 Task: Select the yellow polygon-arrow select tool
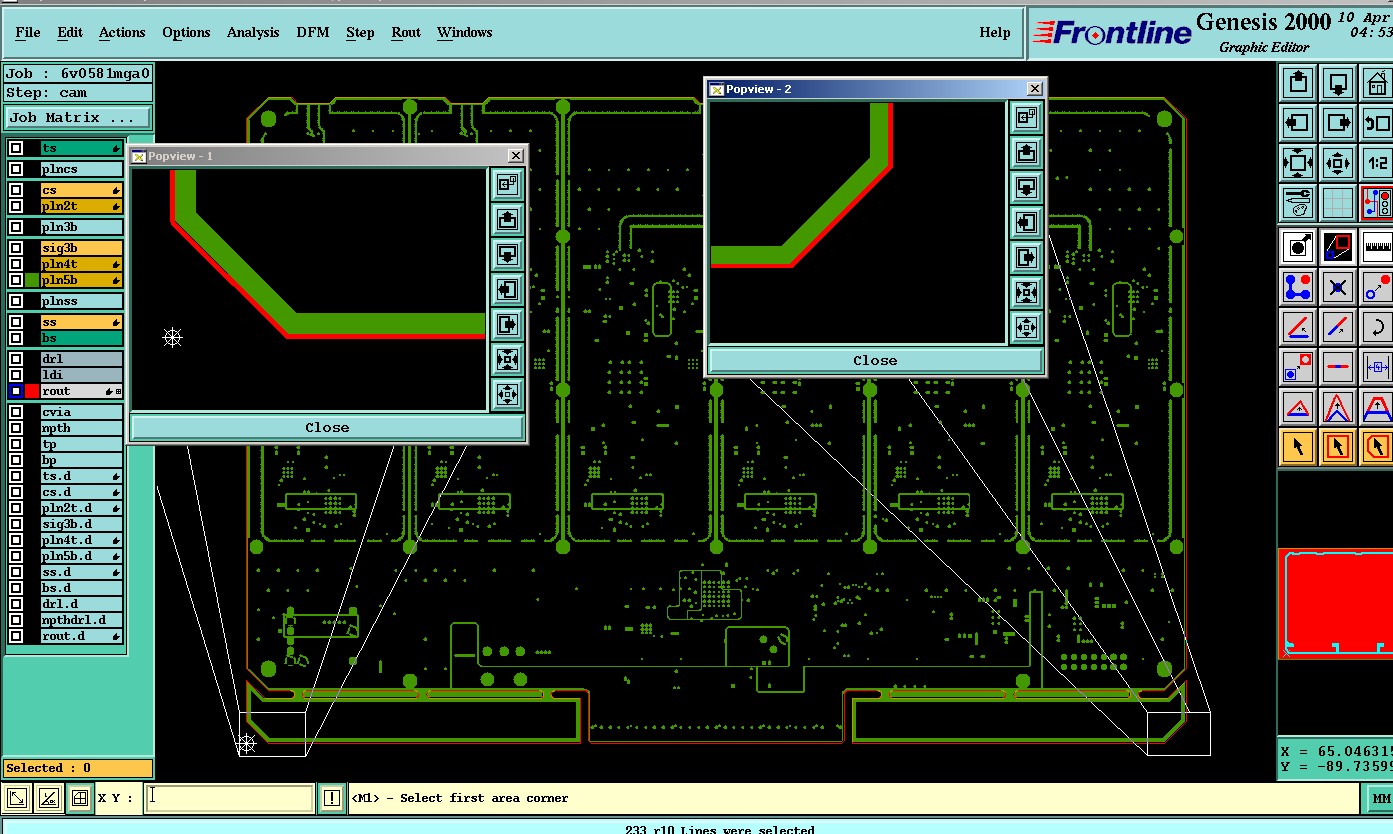pyautogui.click(x=1377, y=447)
